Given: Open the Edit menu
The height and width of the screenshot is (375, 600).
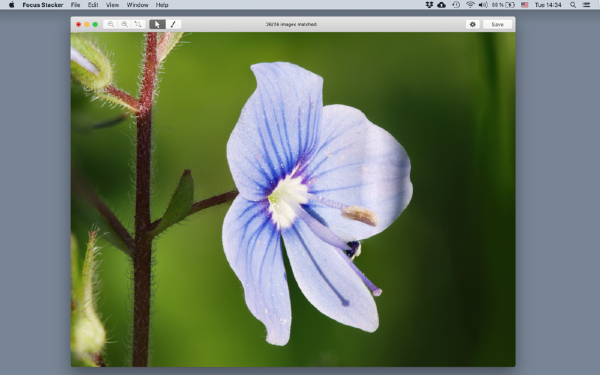Looking at the screenshot, I should pos(93,5).
